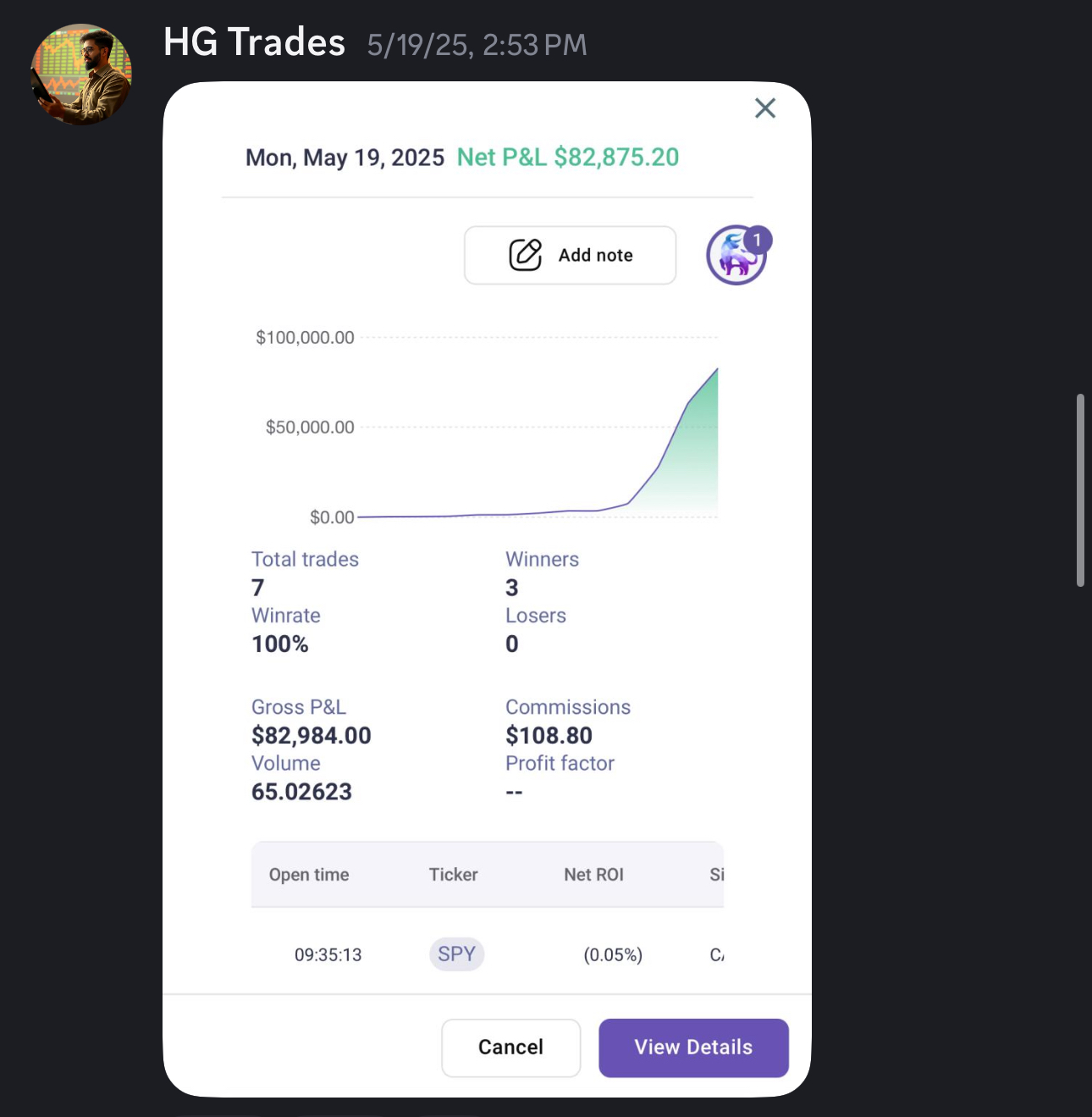Dismiss the dialog with Cancel
Image resolution: width=1092 pixels, height=1117 pixels.
click(511, 1048)
